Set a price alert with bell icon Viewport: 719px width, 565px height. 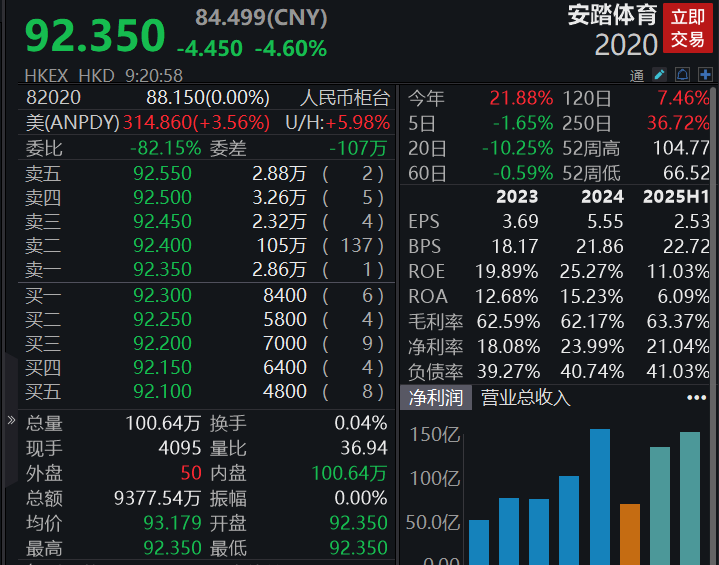683,74
